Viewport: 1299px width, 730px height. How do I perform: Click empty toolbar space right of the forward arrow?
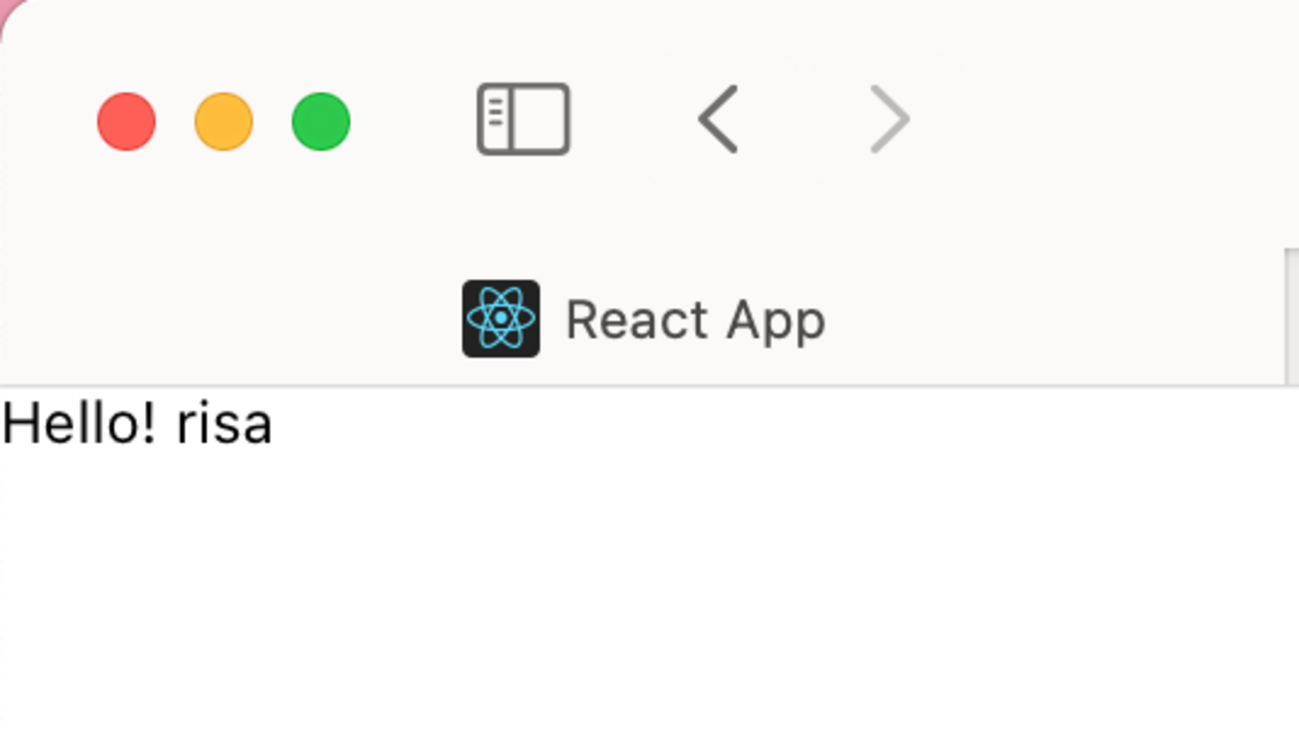coord(1100,120)
